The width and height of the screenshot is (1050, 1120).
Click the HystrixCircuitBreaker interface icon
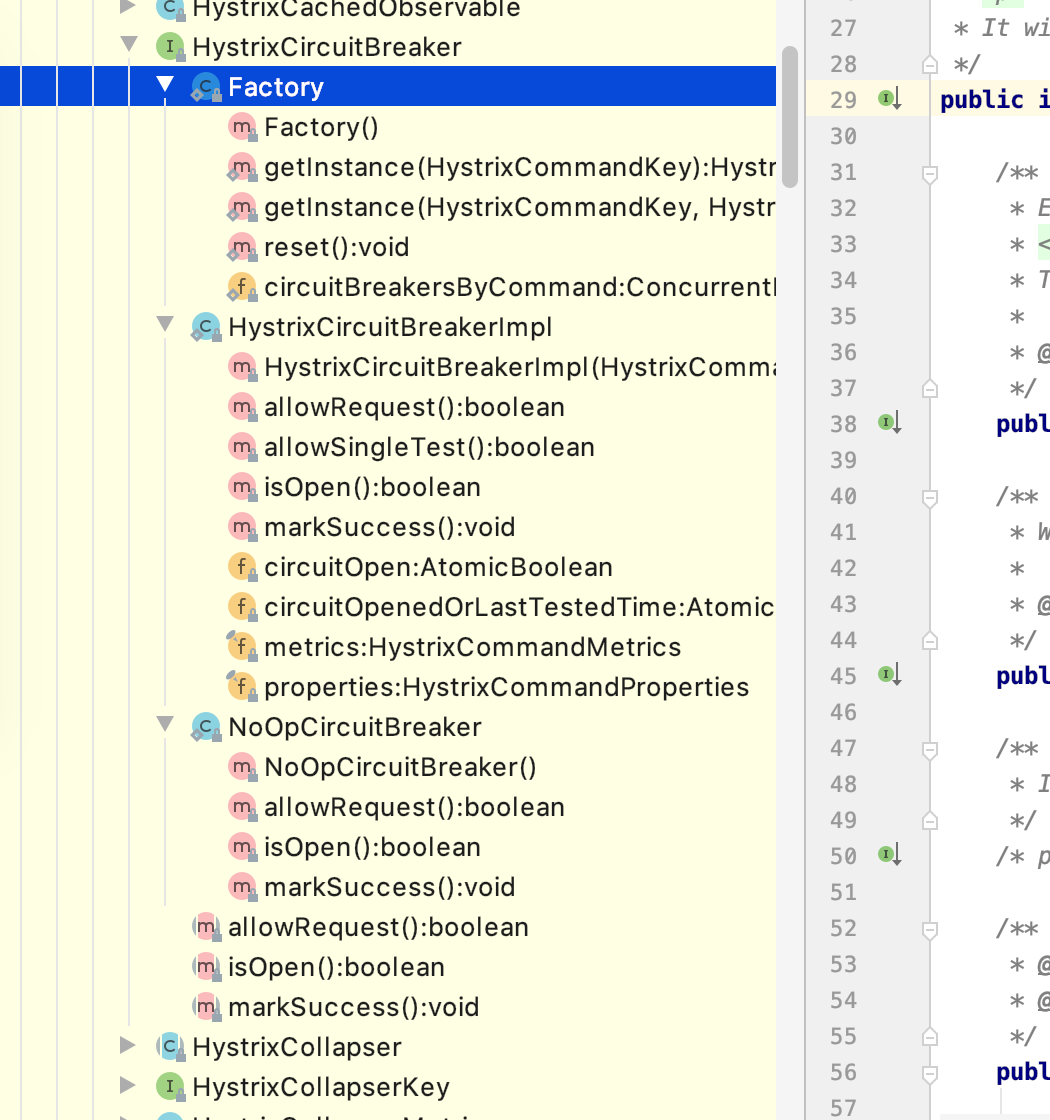pyautogui.click(x=170, y=47)
